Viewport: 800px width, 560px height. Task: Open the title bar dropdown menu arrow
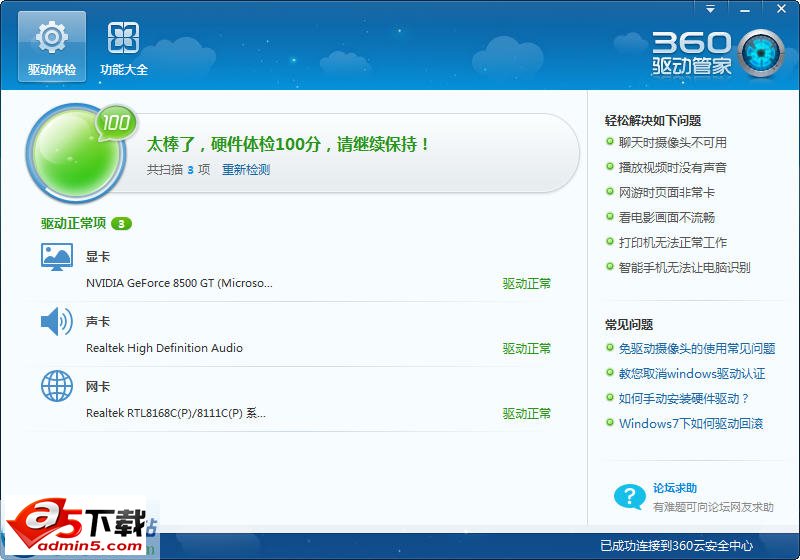[711, 8]
